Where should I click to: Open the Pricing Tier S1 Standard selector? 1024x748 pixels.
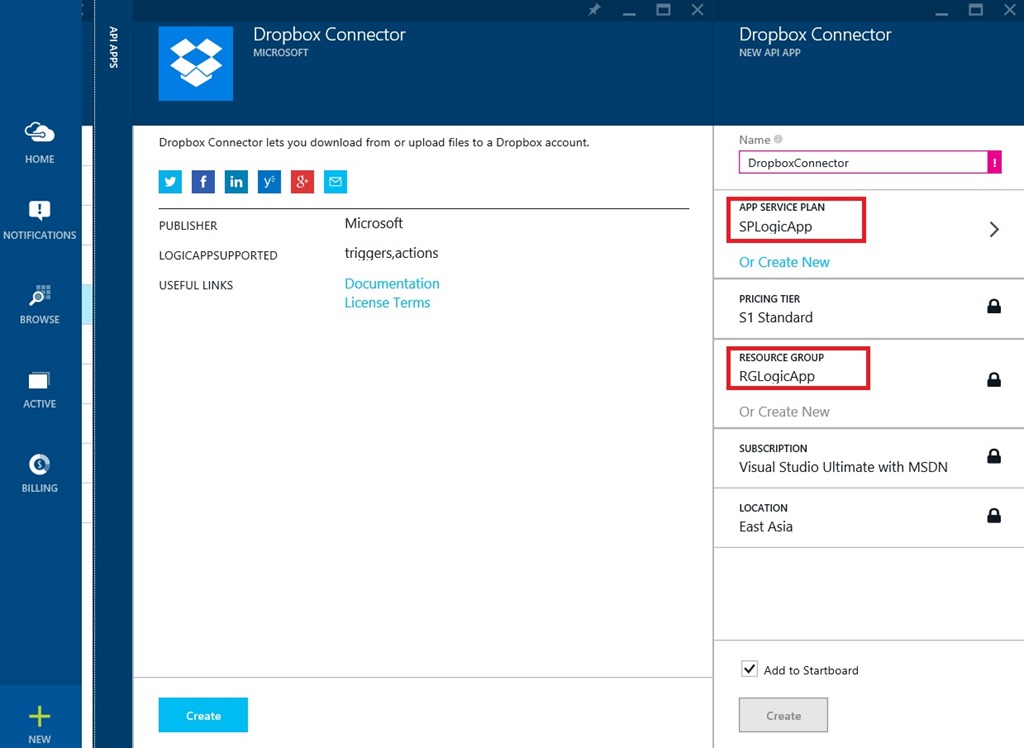pyautogui.click(x=869, y=308)
